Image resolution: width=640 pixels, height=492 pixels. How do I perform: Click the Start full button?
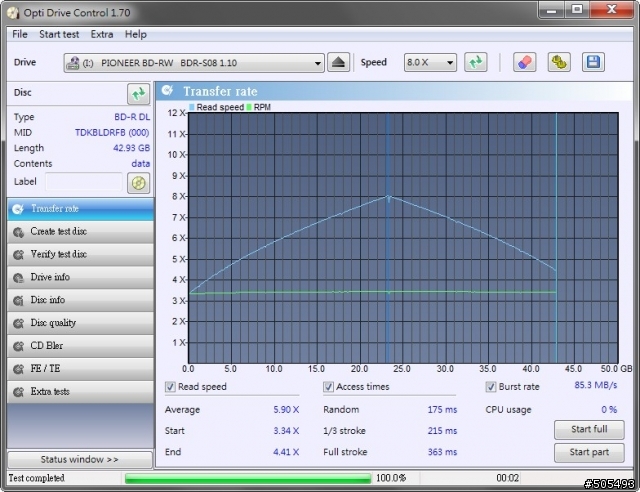589,430
